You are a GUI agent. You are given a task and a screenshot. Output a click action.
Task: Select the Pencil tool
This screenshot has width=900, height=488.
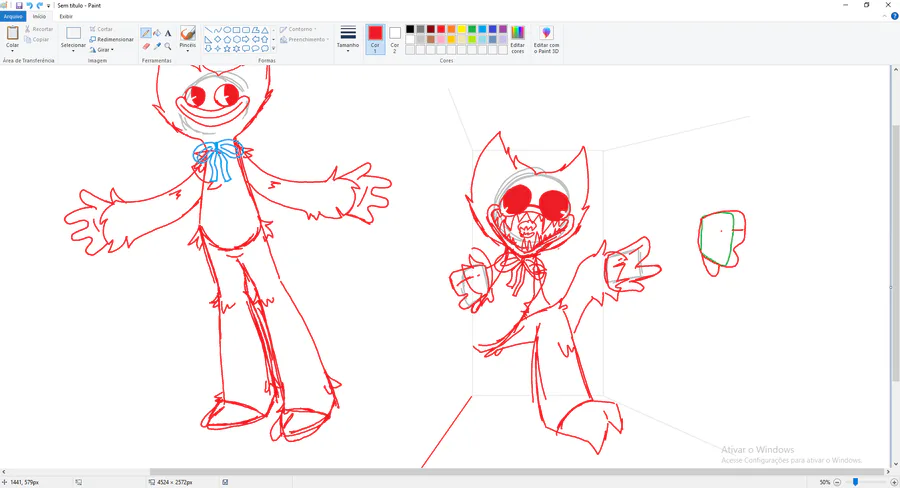coord(146,33)
